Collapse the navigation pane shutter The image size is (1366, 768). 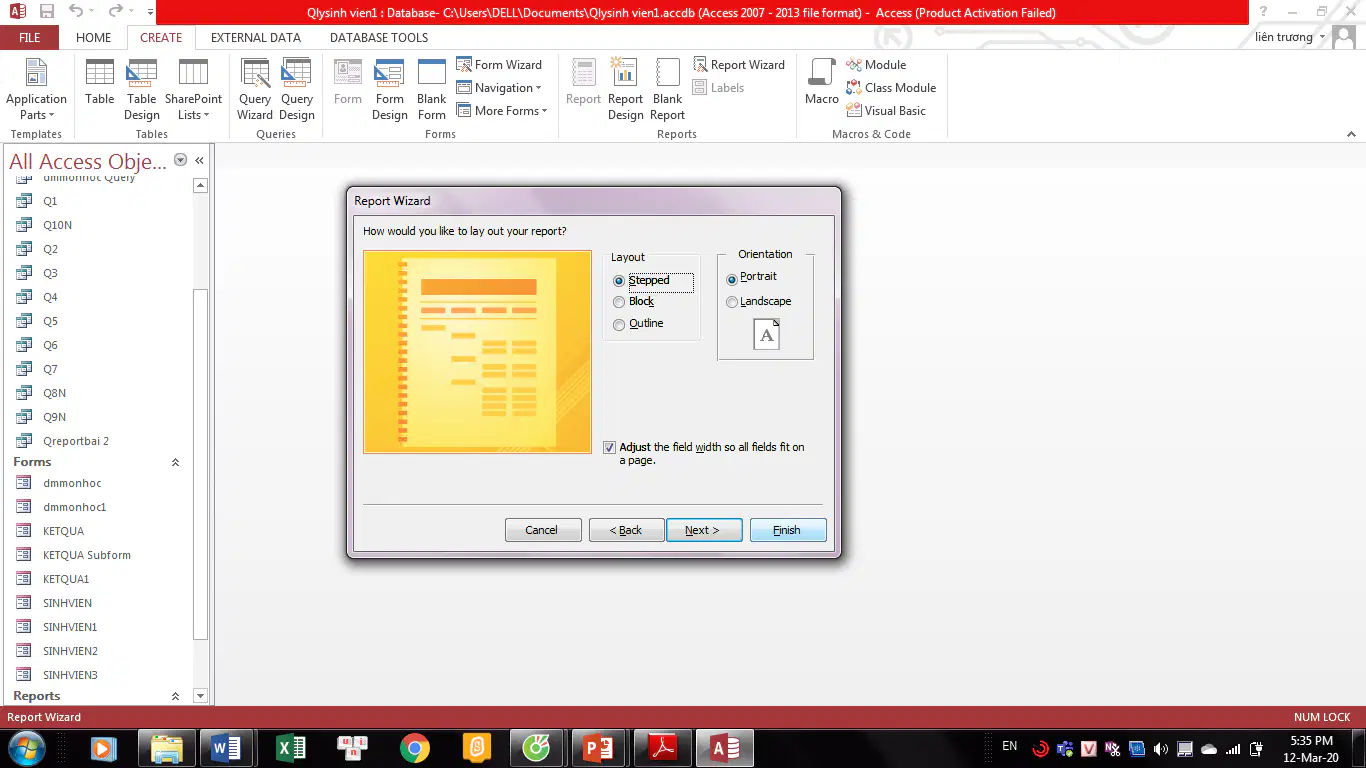199,160
